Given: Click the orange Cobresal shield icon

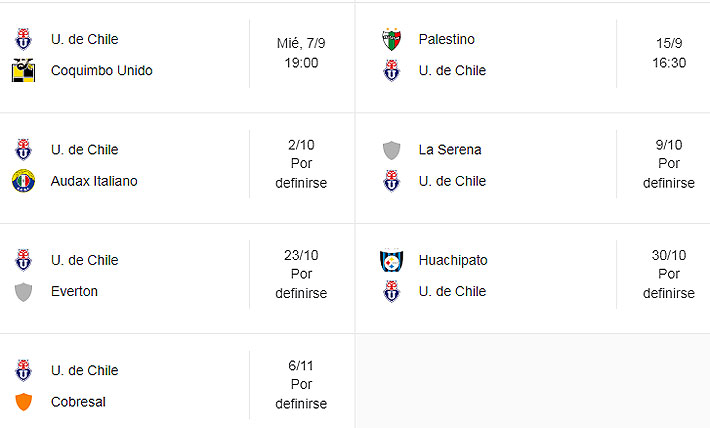Looking at the screenshot, I should click(23, 401).
